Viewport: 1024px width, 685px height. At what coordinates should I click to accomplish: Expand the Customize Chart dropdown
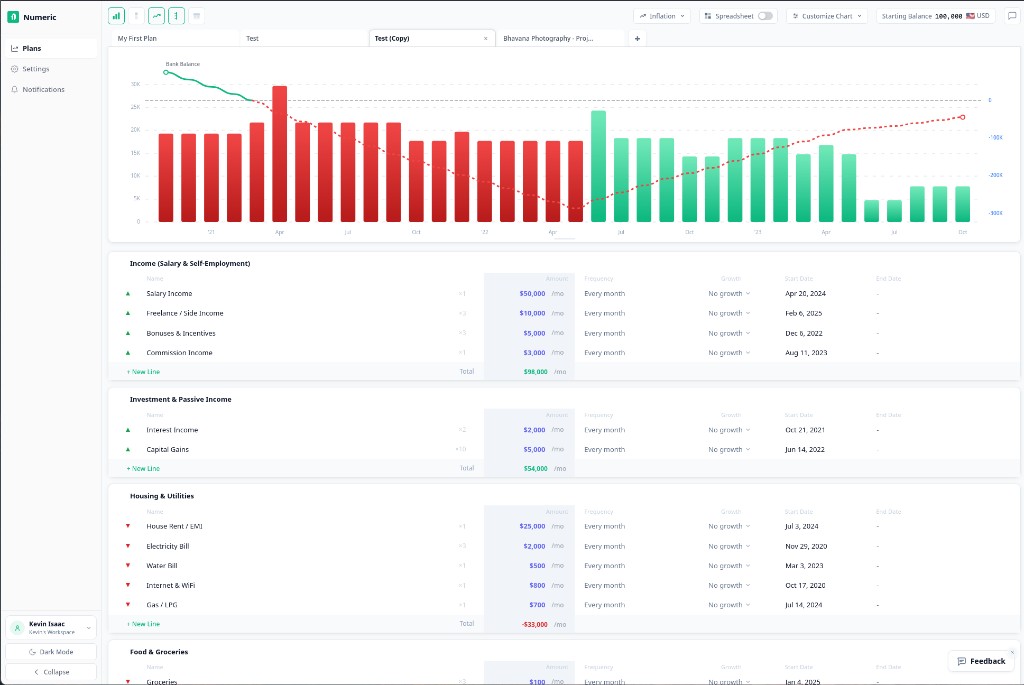[826, 16]
